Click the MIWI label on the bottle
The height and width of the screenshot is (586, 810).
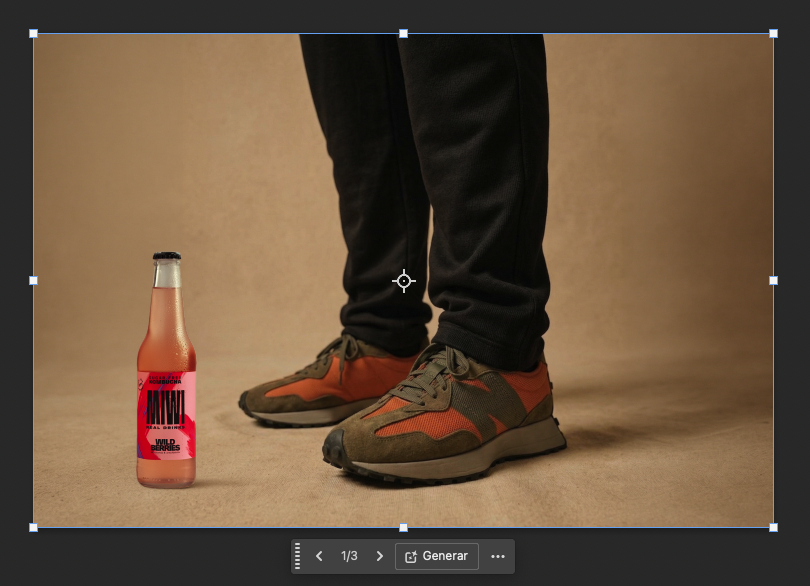click(165, 407)
